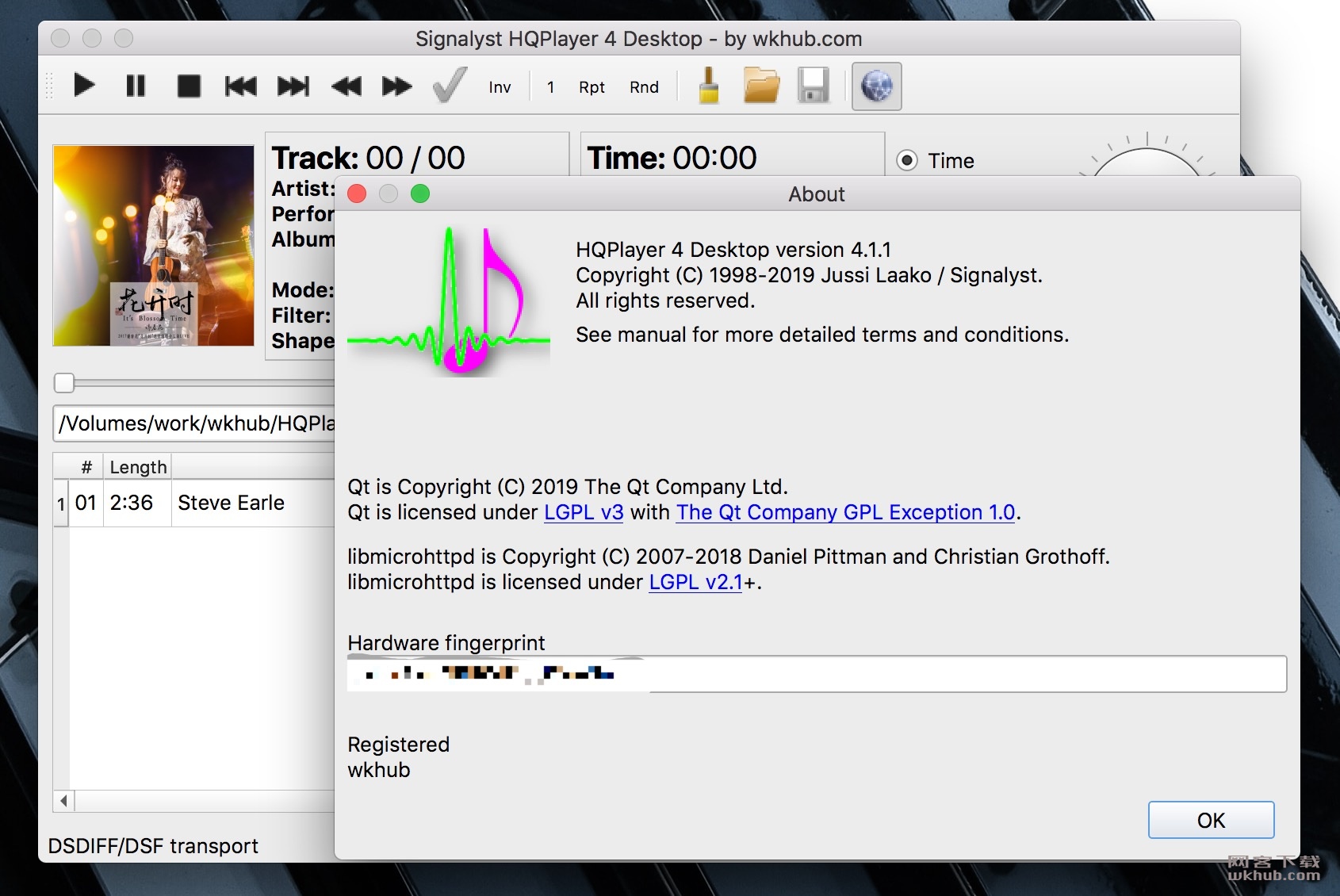Click OK to dismiss About dialog
Screen dimensions: 1340x896
(1211, 820)
